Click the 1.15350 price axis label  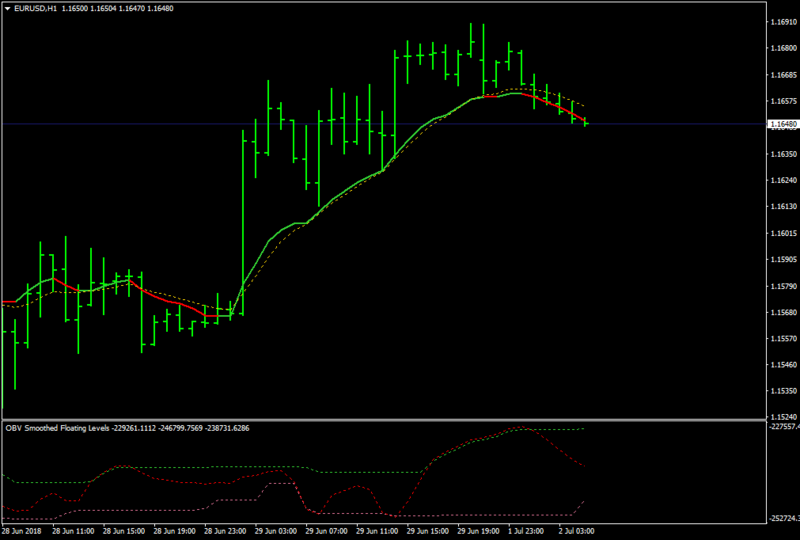tap(784, 391)
